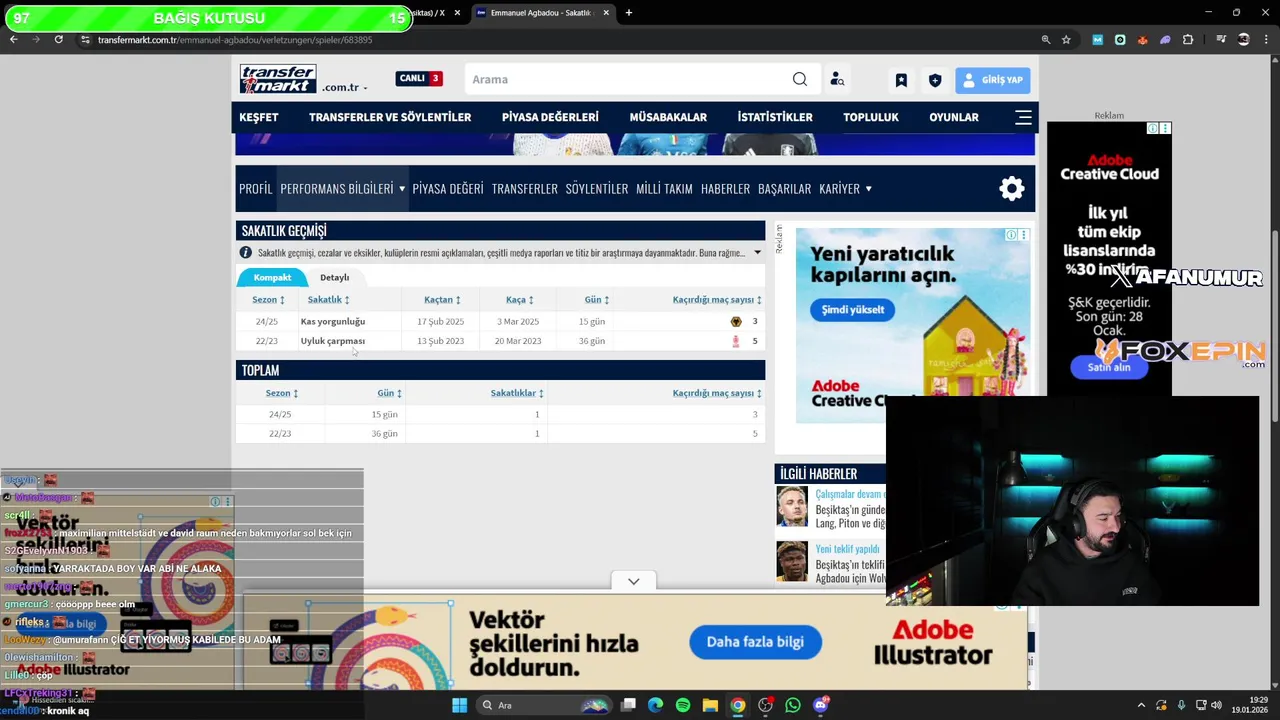Open Spotify from the taskbar
Screen dimensions: 1280x720
coord(683,705)
